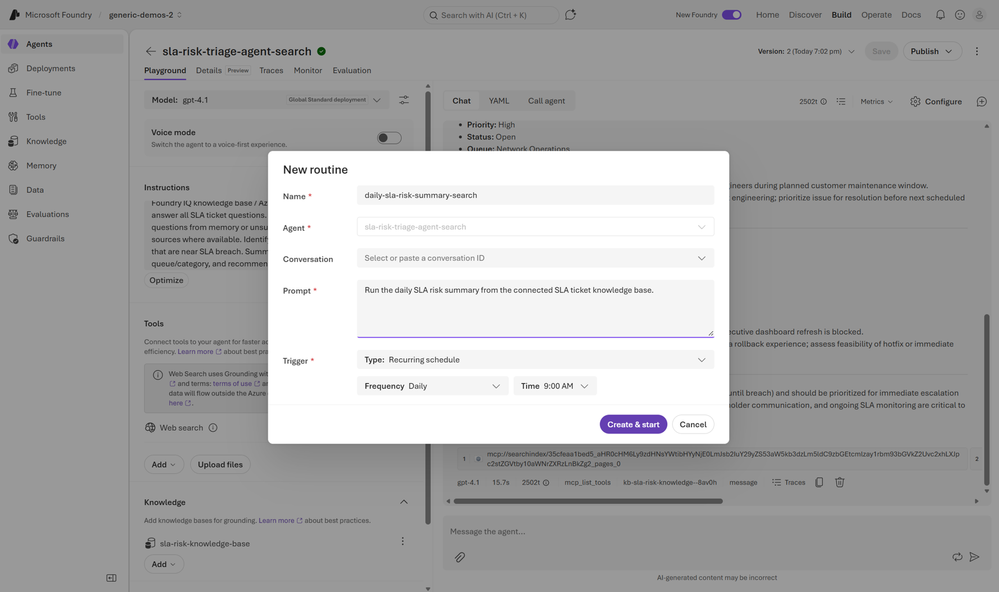
Task: Click the Search with AI box
Action: pyautogui.click(x=491, y=15)
